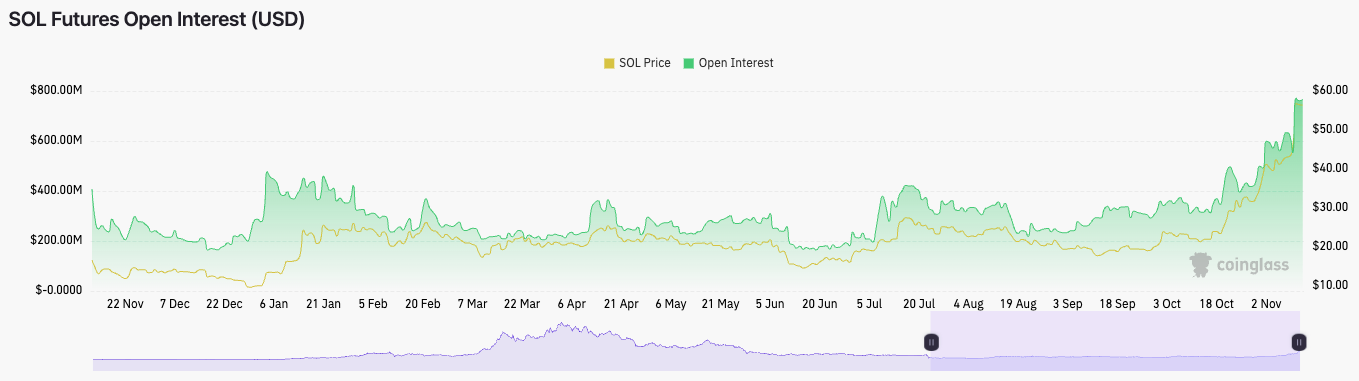Click the $10.00 right axis label
The height and width of the screenshot is (381, 1359).
click(x=1331, y=285)
